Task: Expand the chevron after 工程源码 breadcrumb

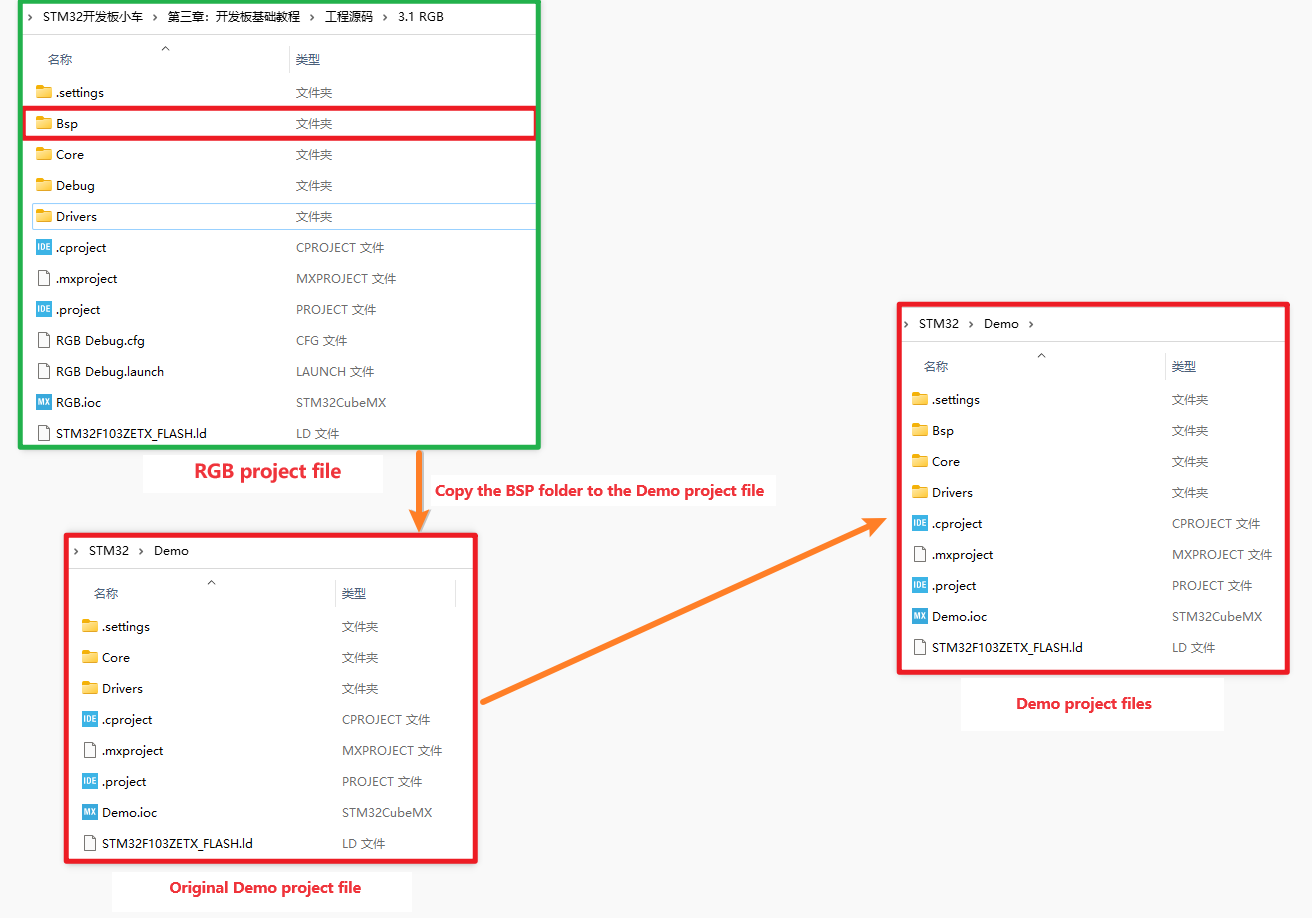Action: [385, 17]
